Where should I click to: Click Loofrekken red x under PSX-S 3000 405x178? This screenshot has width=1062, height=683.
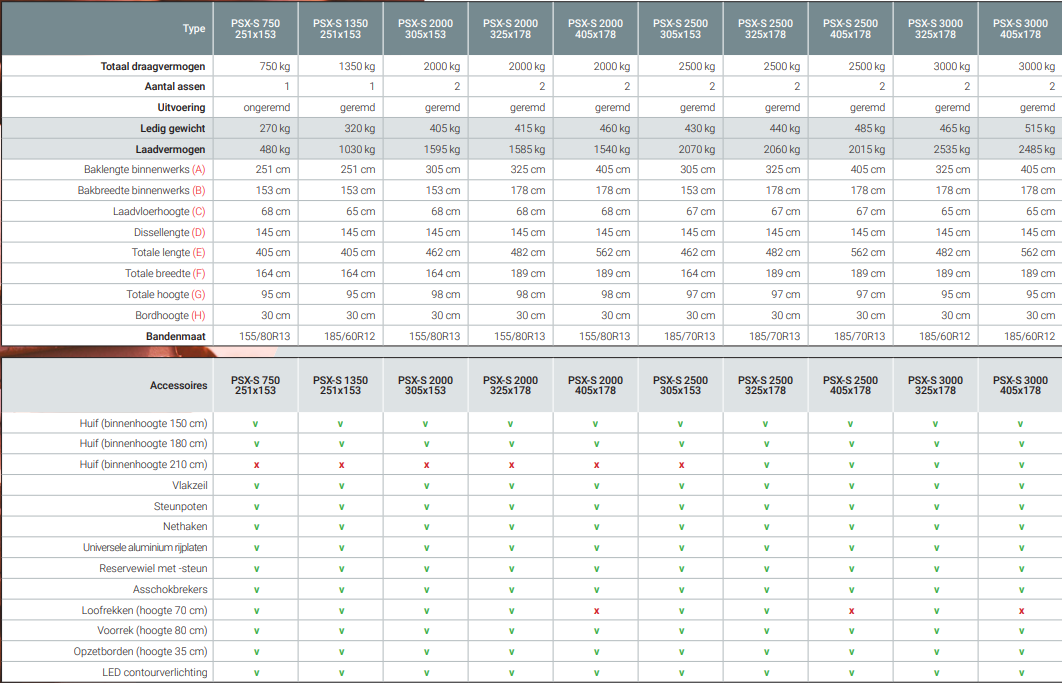[x=1021, y=610]
